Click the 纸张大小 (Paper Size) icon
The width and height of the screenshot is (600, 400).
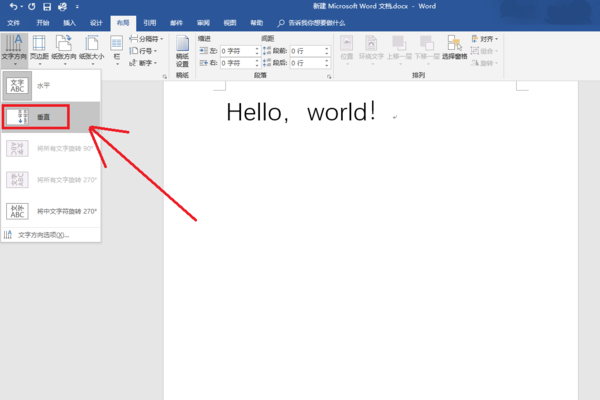coord(92,50)
